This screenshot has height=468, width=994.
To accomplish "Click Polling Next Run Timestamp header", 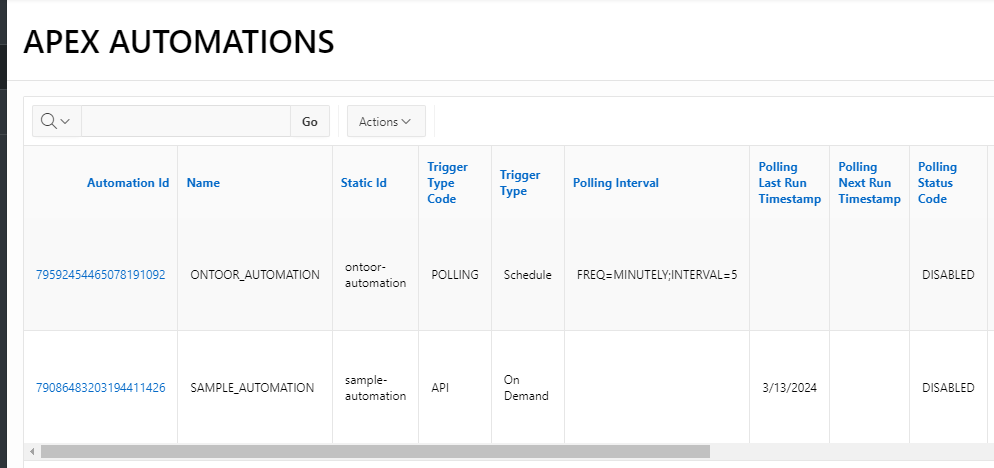I will point(868,183).
